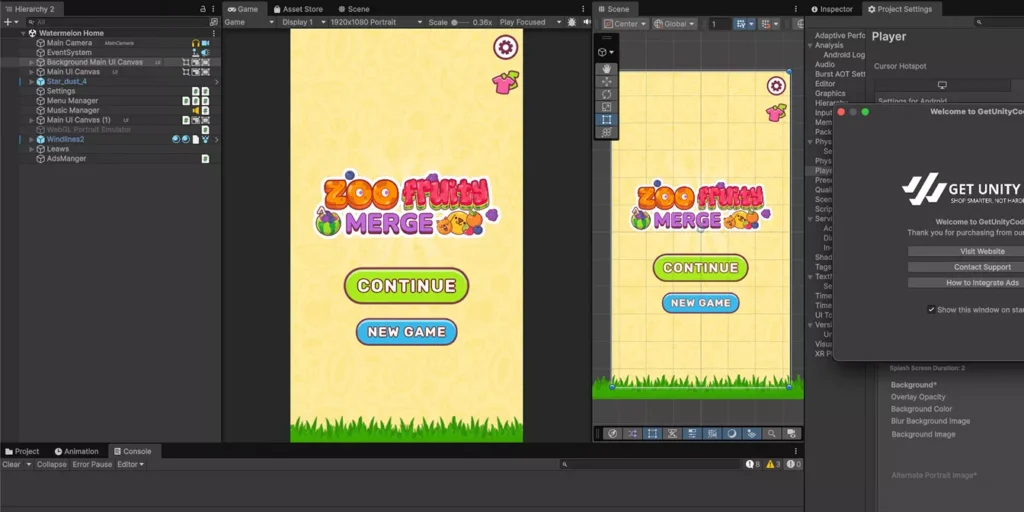The image size is (1024, 512).
Task: Lock the Hierarchy panel with padlock icon
Action: pos(202,9)
